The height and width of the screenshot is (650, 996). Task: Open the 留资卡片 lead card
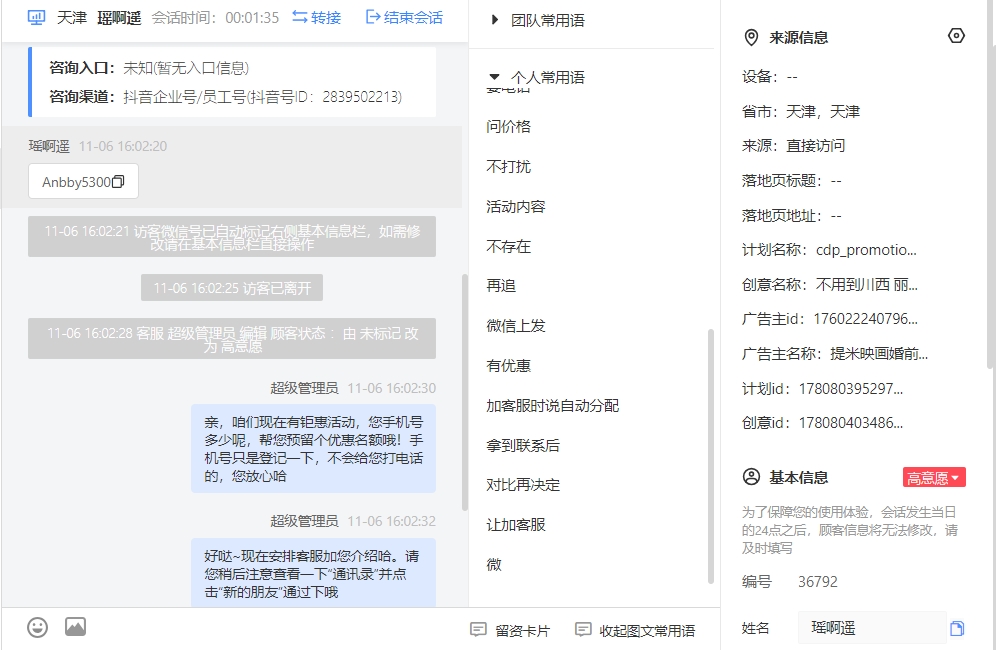[x=510, y=630]
